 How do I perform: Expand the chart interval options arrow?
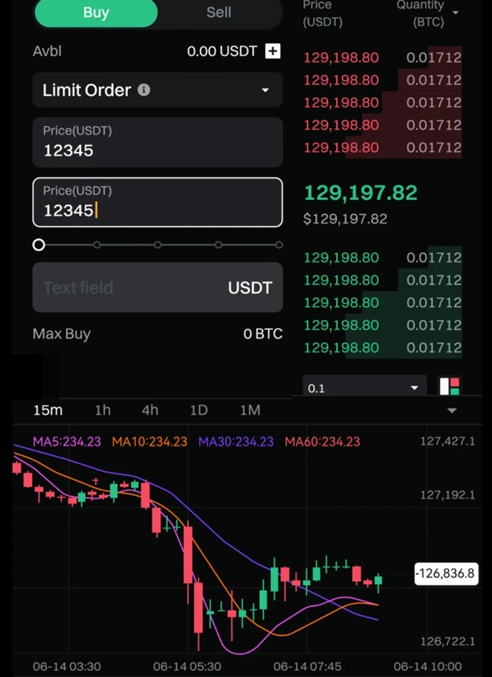click(452, 410)
